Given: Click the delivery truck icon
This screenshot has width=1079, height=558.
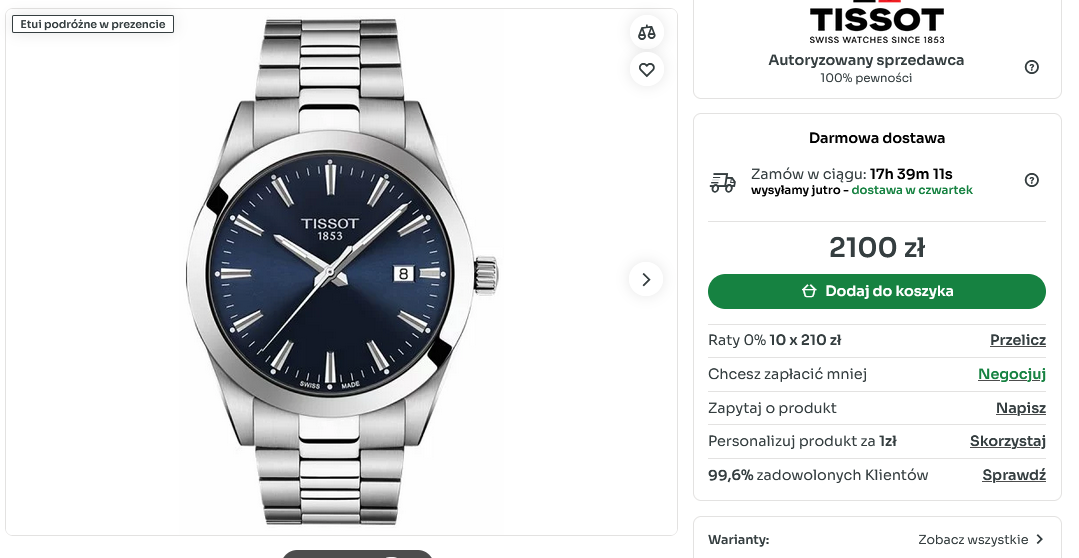Looking at the screenshot, I should (722, 182).
